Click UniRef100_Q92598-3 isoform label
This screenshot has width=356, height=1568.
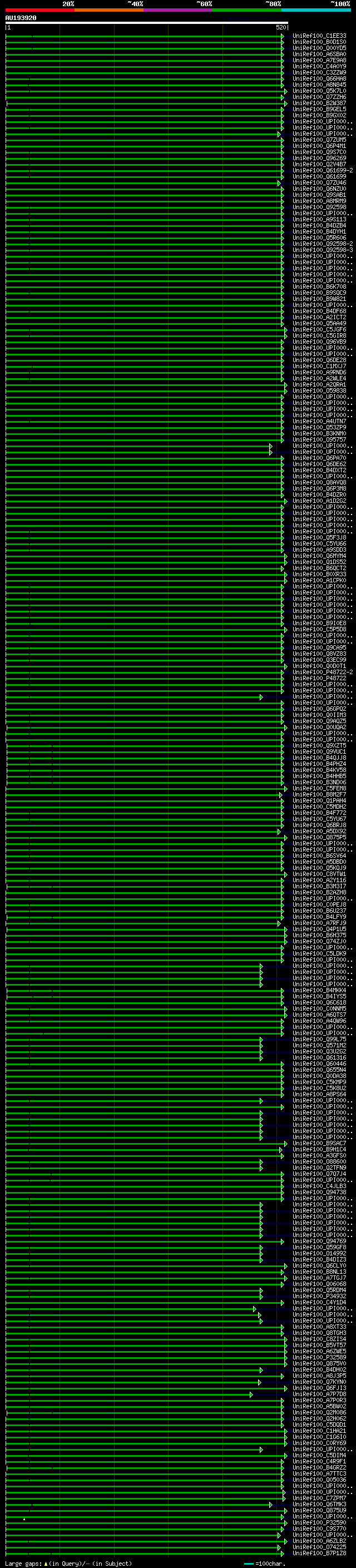(x=323, y=250)
